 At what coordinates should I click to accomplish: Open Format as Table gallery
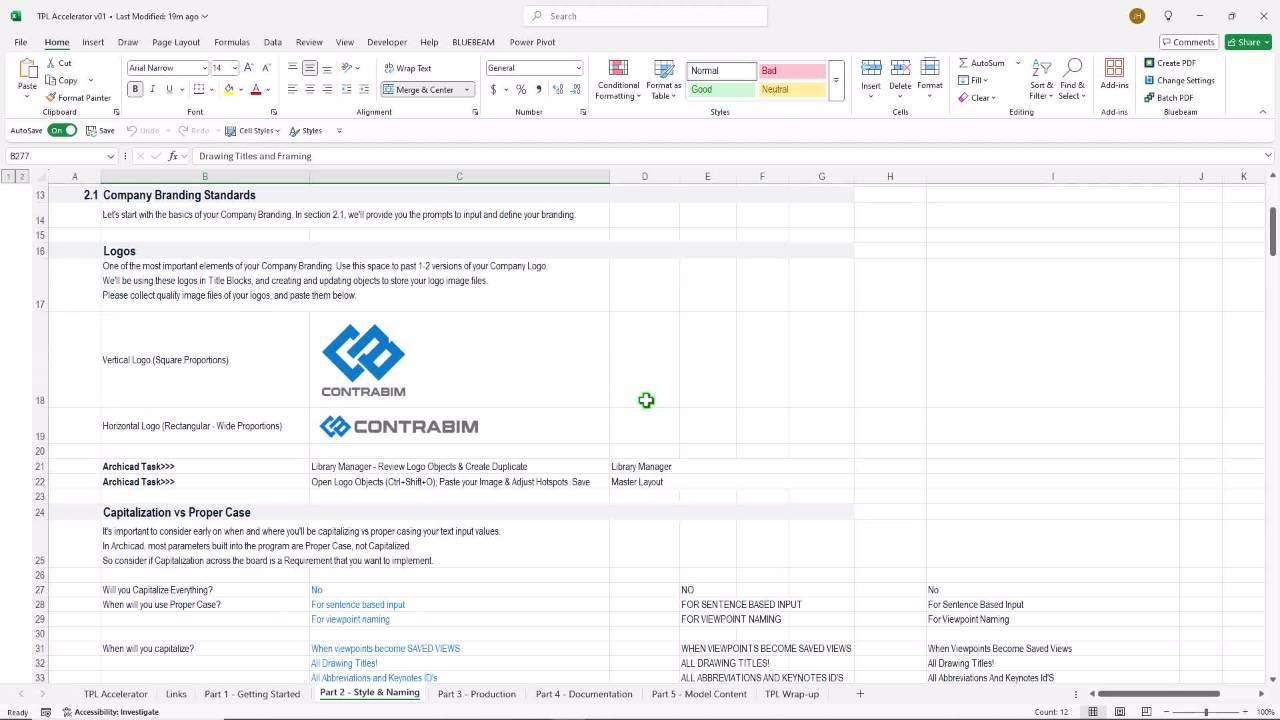coord(664,80)
